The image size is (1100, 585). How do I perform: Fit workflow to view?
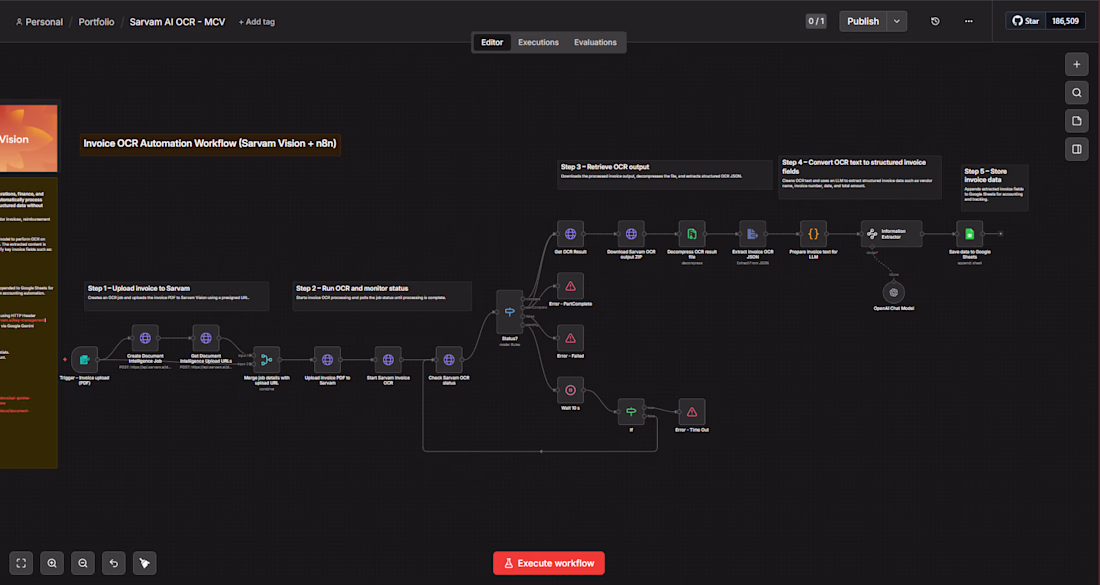pos(21,563)
